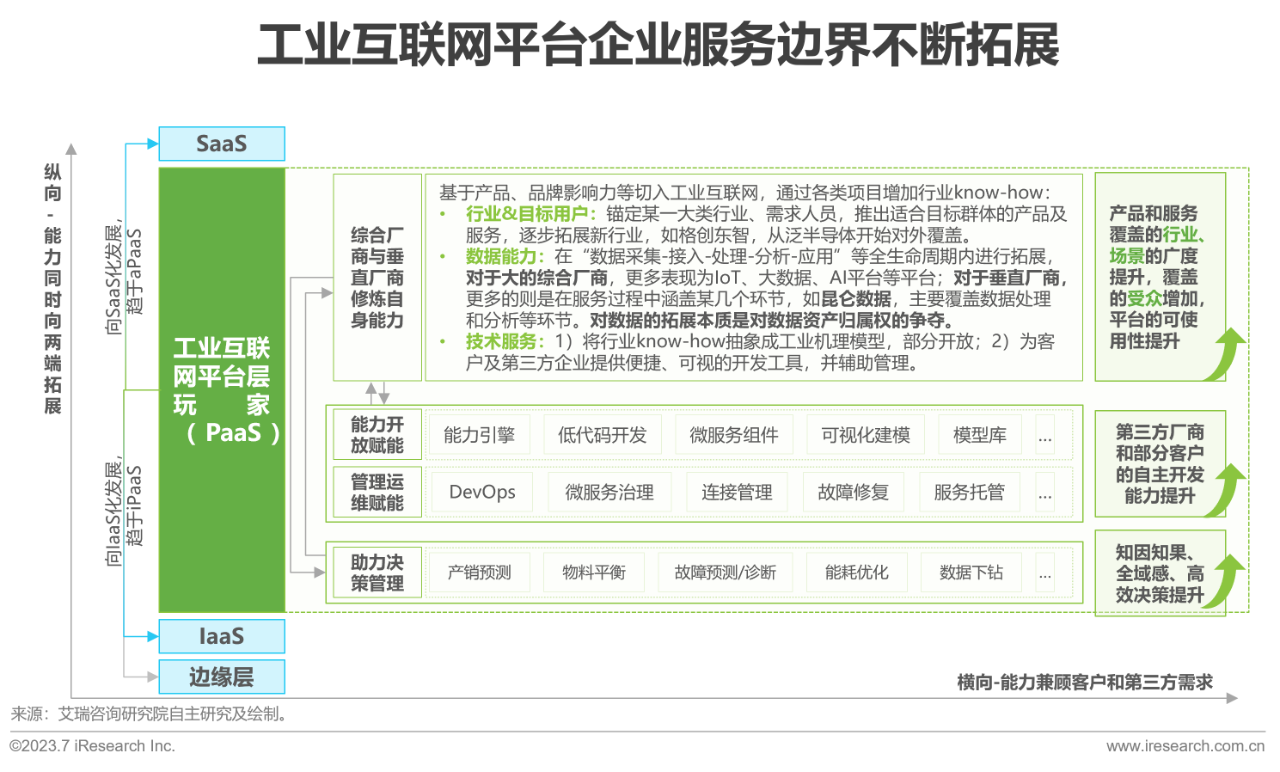
Task: Select the SaaS layer box
Action: coord(221,144)
